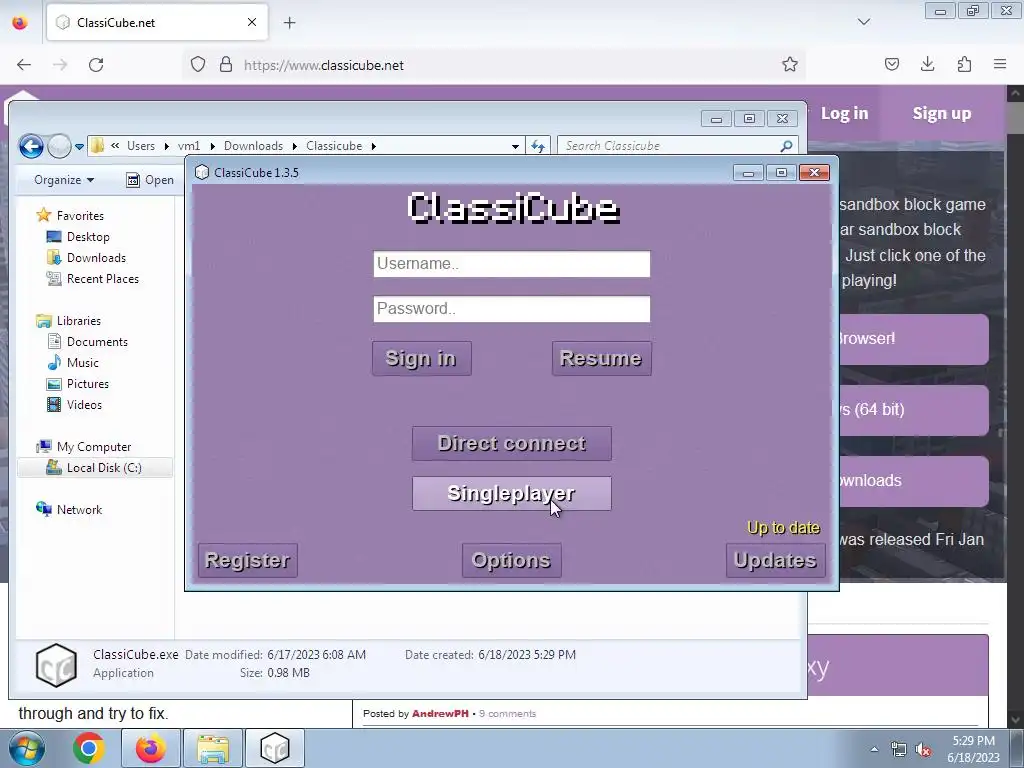Viewport: 1024px width, 768px height.
Task: Open the Organize menu in Explorer
Action: pos(64,180)
